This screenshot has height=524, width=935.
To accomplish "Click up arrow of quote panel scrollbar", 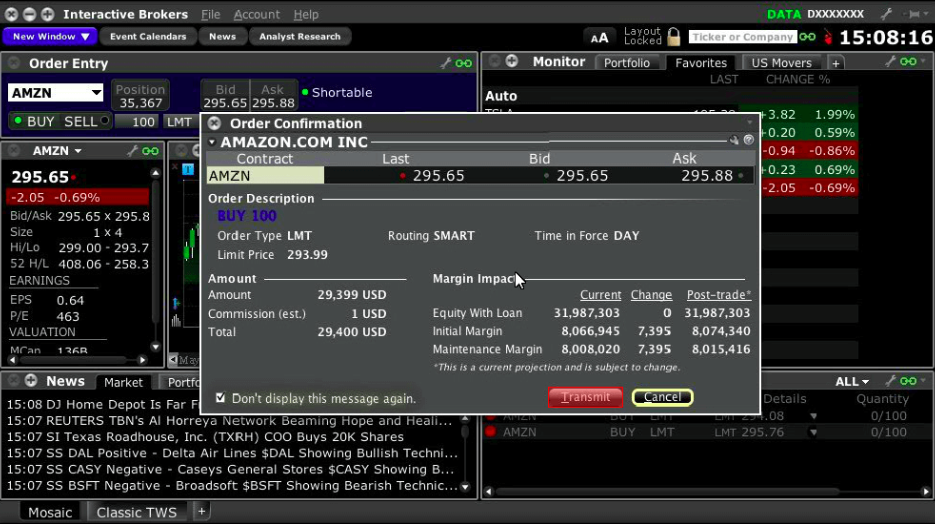I will pos(156,173).
